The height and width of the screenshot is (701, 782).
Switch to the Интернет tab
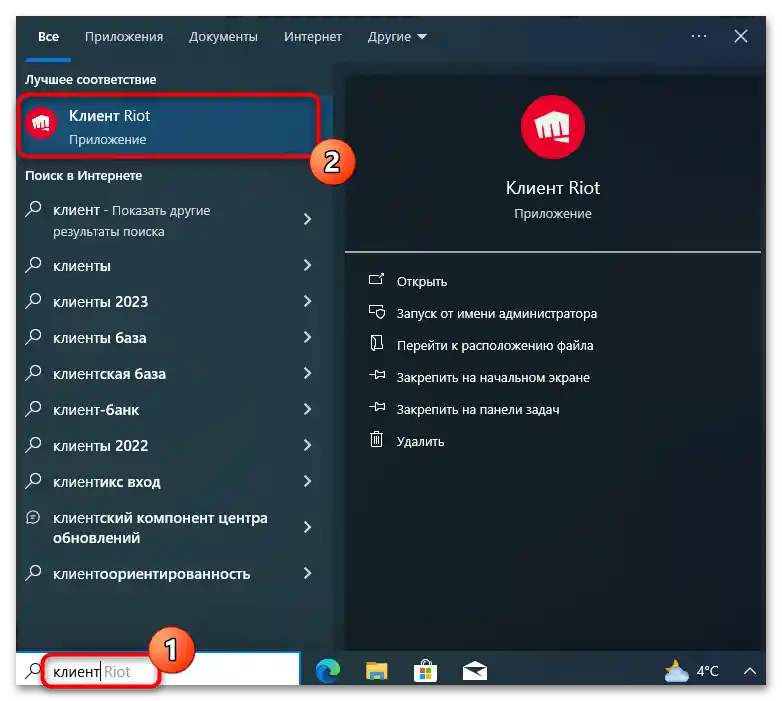point(313,37)
